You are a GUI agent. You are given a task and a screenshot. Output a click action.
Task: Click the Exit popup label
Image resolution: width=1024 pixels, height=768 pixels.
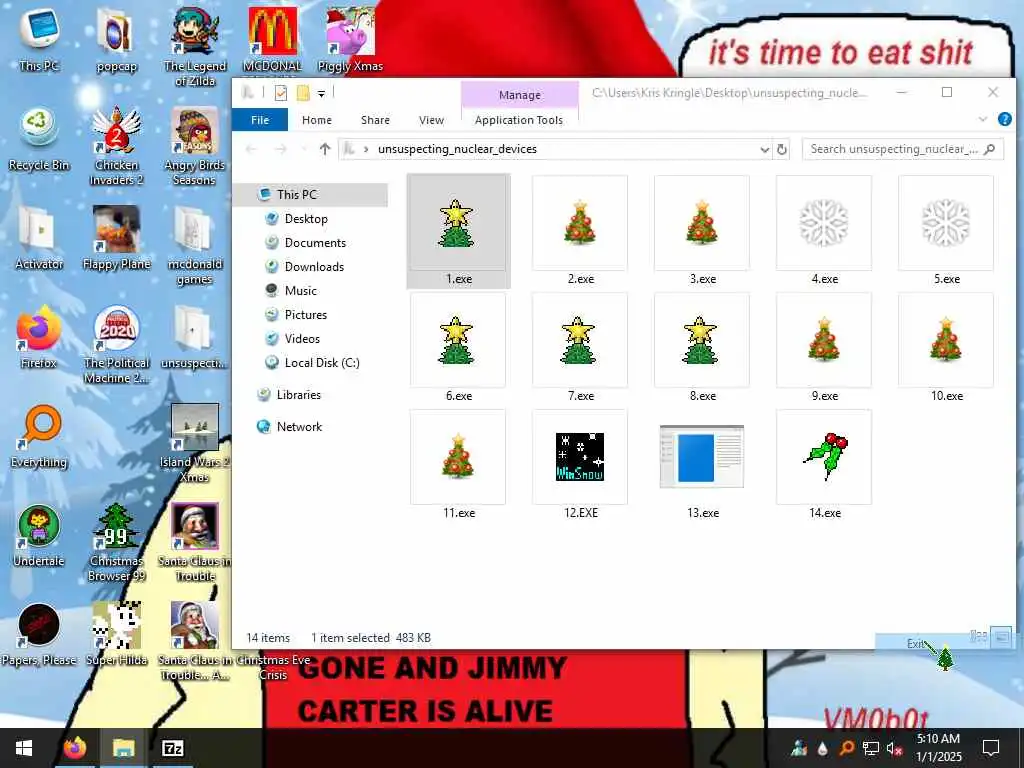coord(916,644)
